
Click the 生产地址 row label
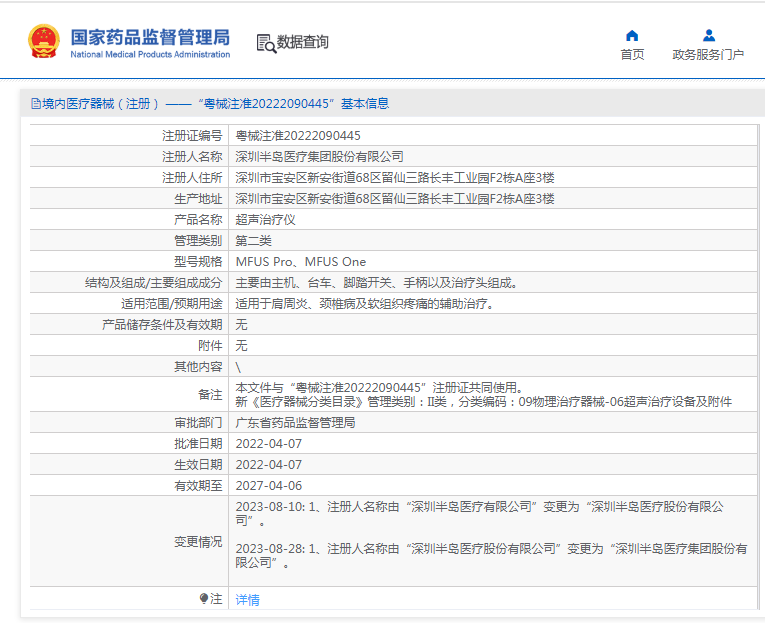pos(198,199)
